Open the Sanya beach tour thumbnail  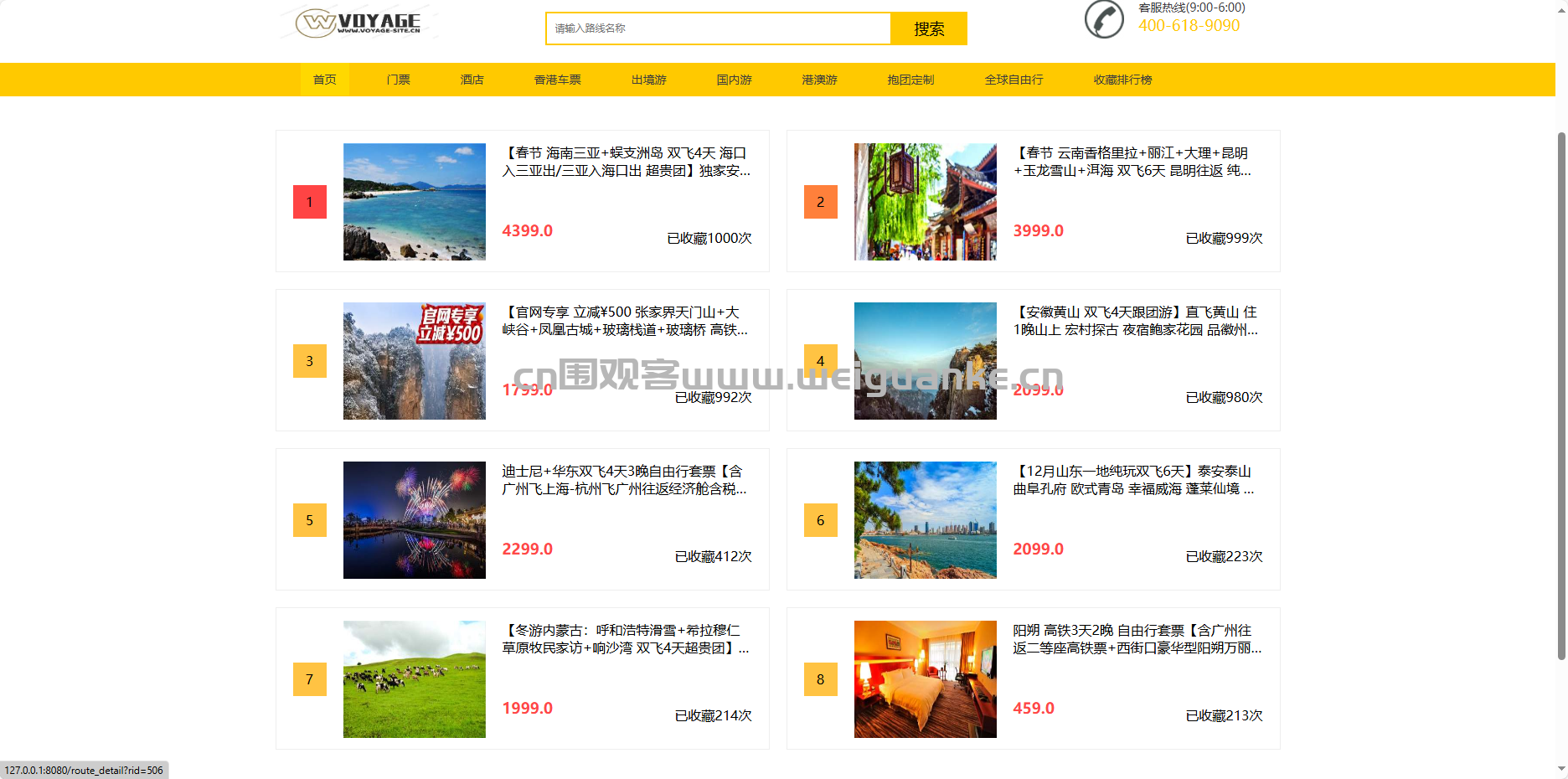pos(415,202)
